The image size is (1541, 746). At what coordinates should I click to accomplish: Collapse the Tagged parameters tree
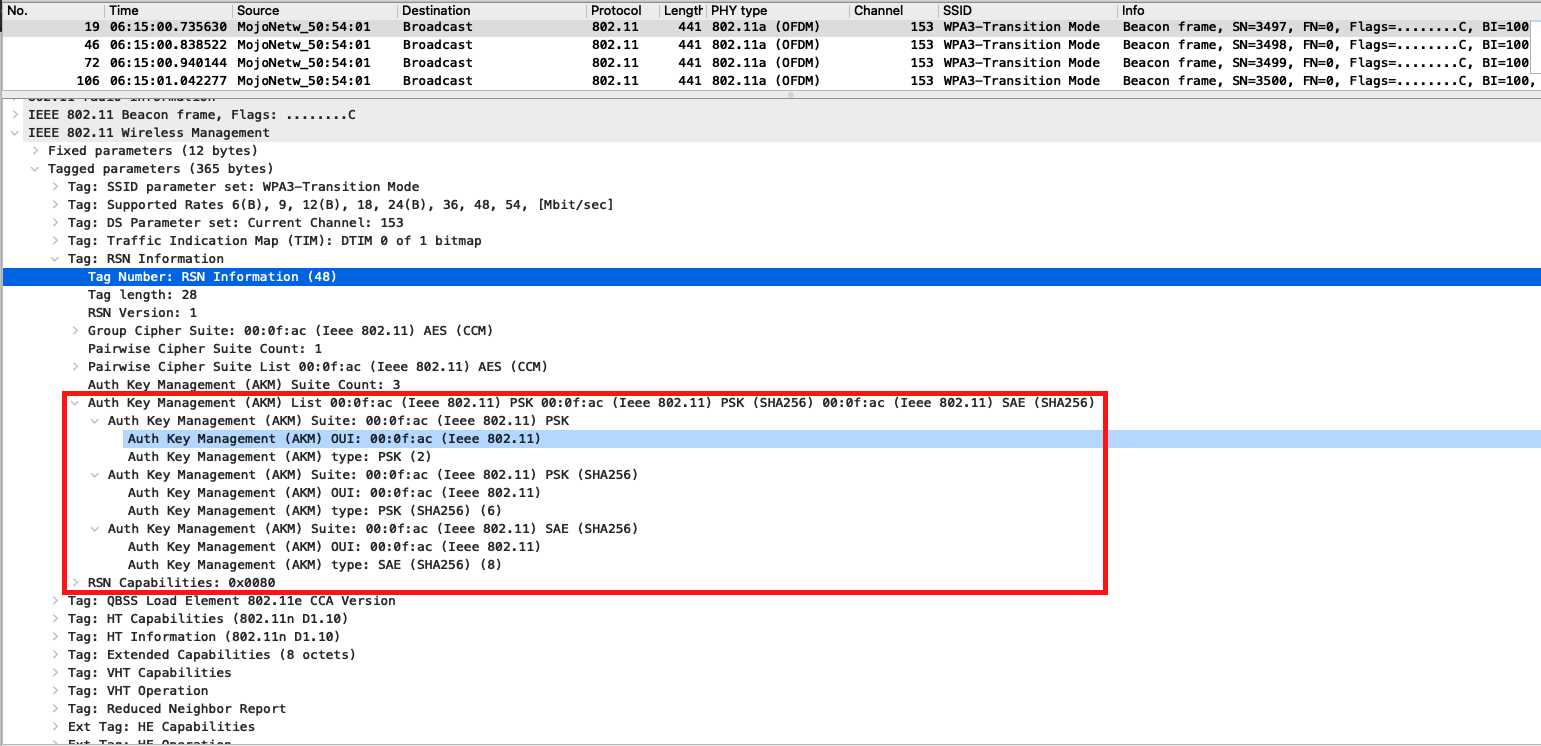click(36, 168)
